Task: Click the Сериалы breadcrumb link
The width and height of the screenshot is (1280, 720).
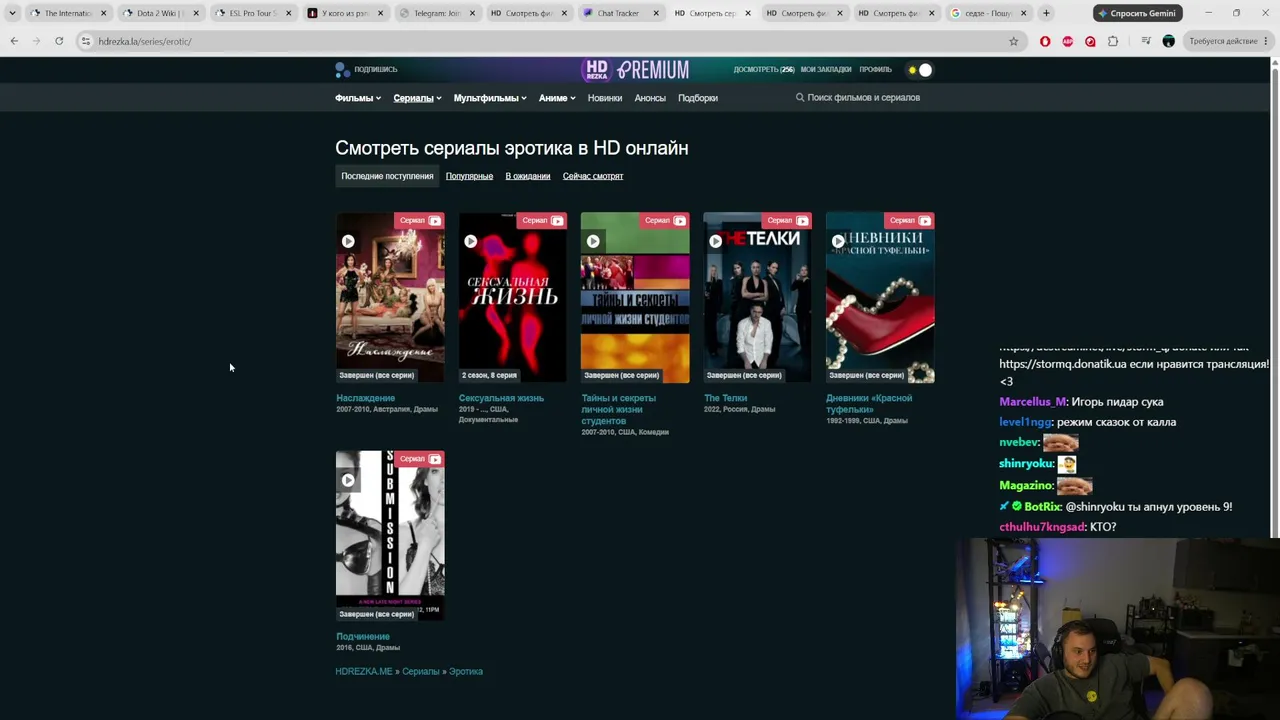Action: point(421,671)
